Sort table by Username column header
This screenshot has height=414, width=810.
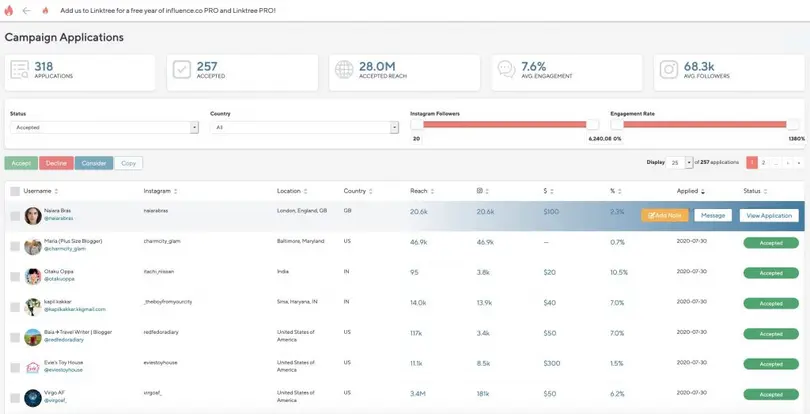(x=40, y=191)
